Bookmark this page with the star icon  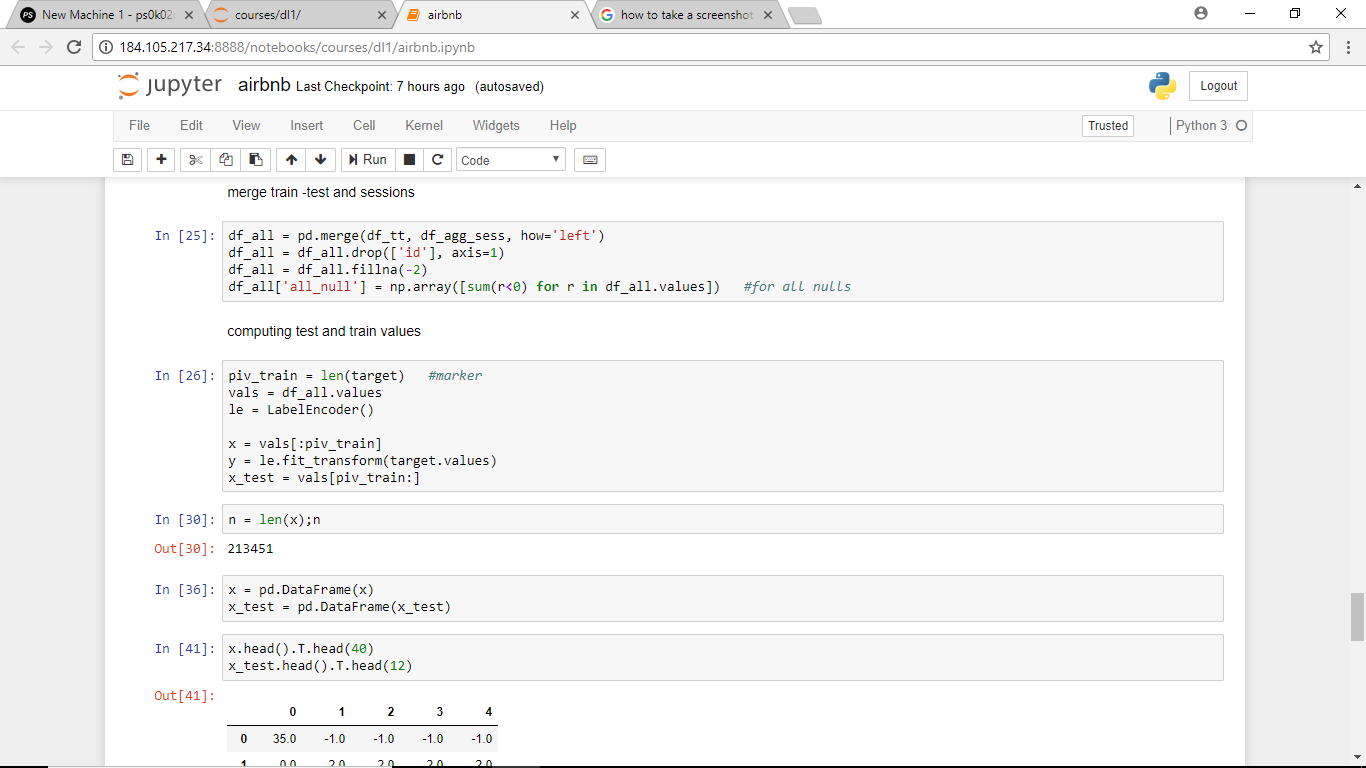pos(1316,47)
